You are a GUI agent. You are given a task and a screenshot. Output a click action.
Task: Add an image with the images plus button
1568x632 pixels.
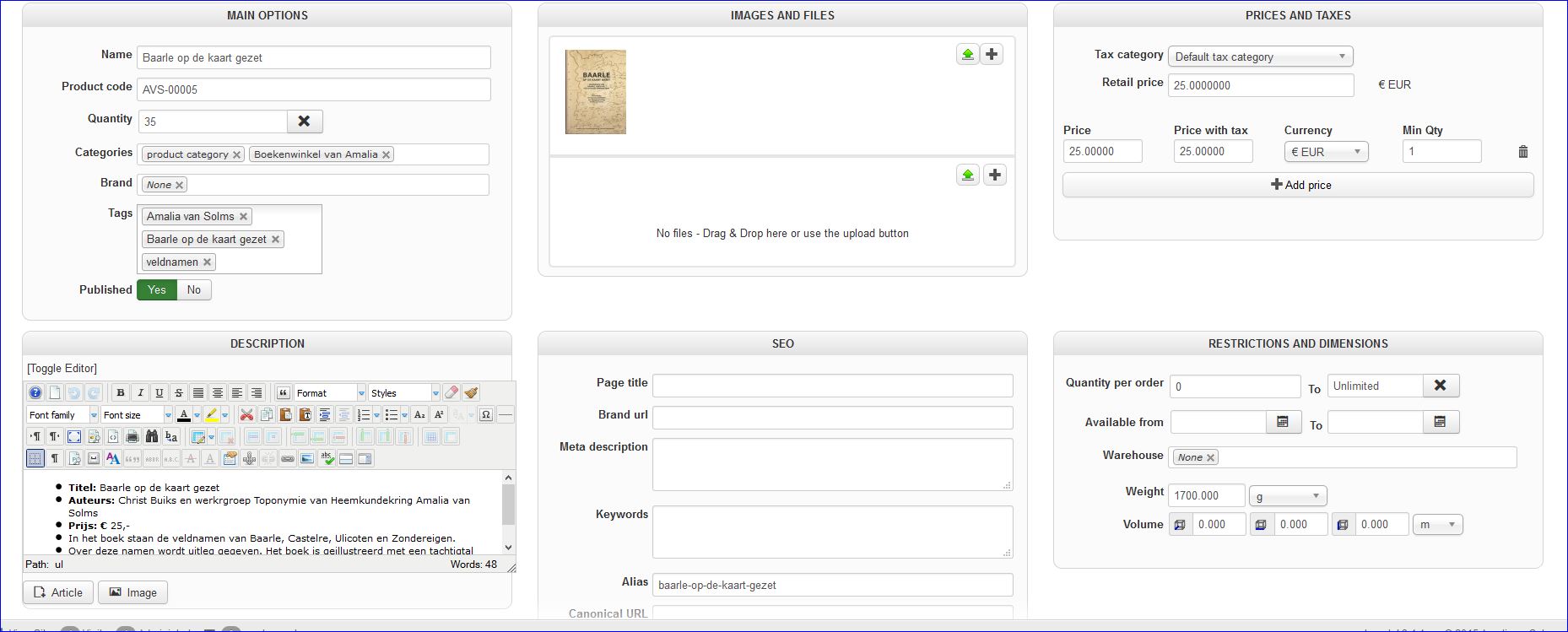[992, 54]
